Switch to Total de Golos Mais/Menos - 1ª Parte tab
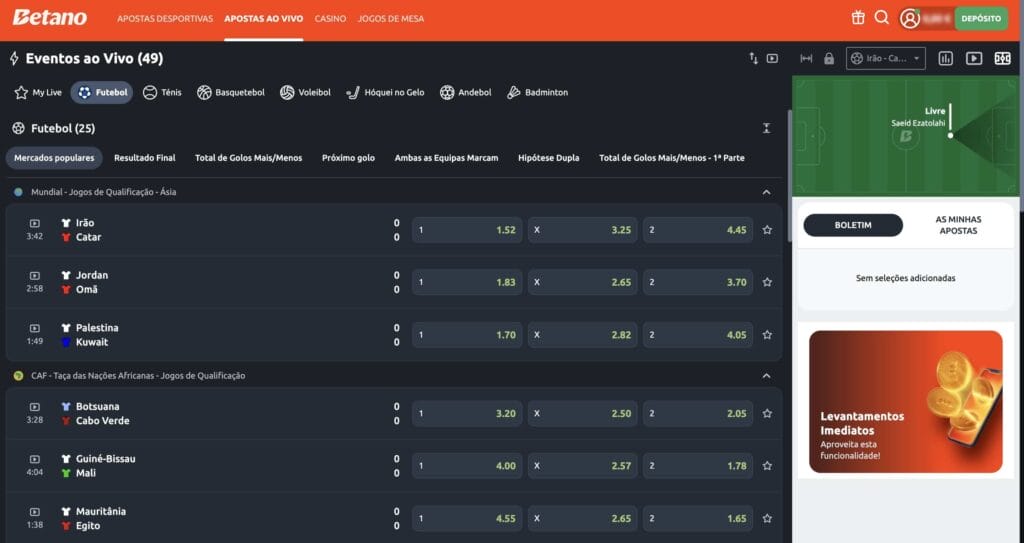Image resolution: width=1024 pixels, height=543 pixels. pyautogui.click(x=671, y=157)
